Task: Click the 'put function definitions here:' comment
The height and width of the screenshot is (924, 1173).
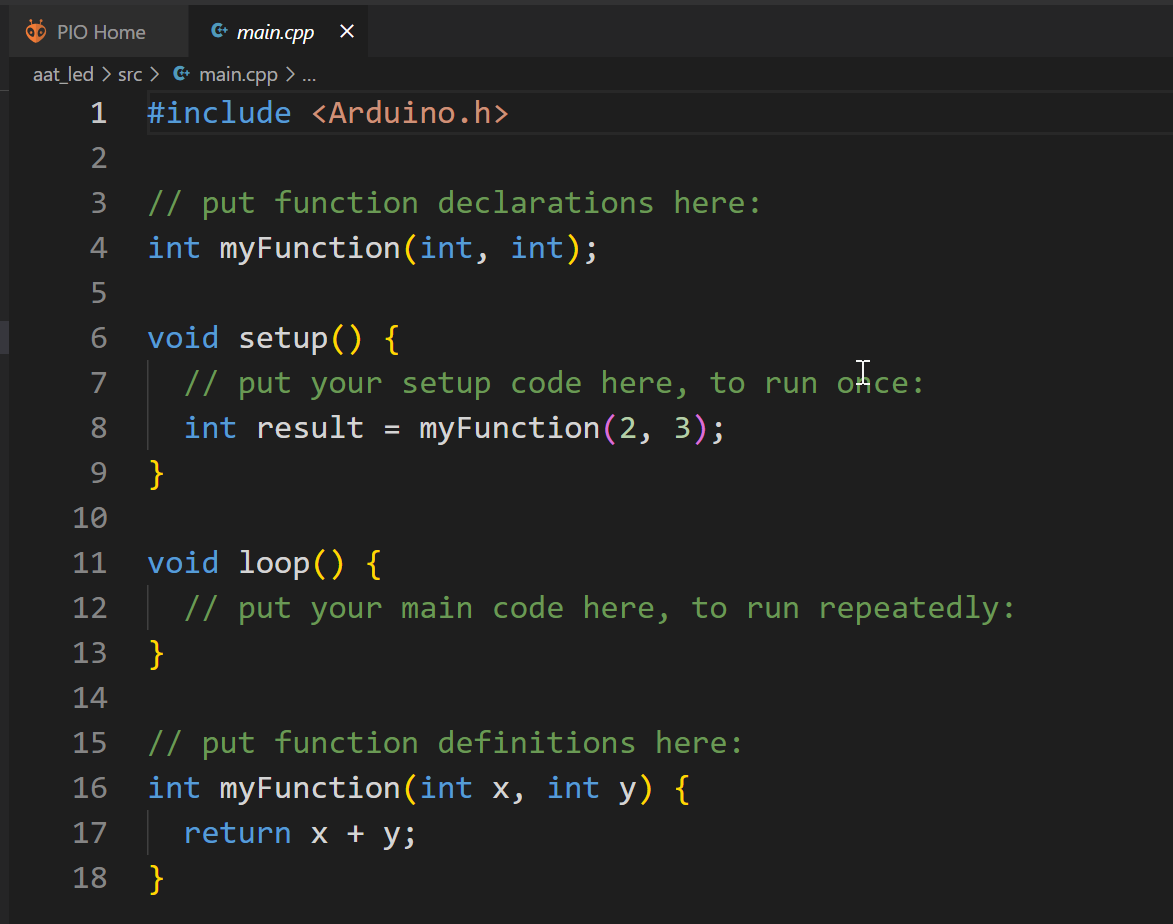Action: pos(445,743)
